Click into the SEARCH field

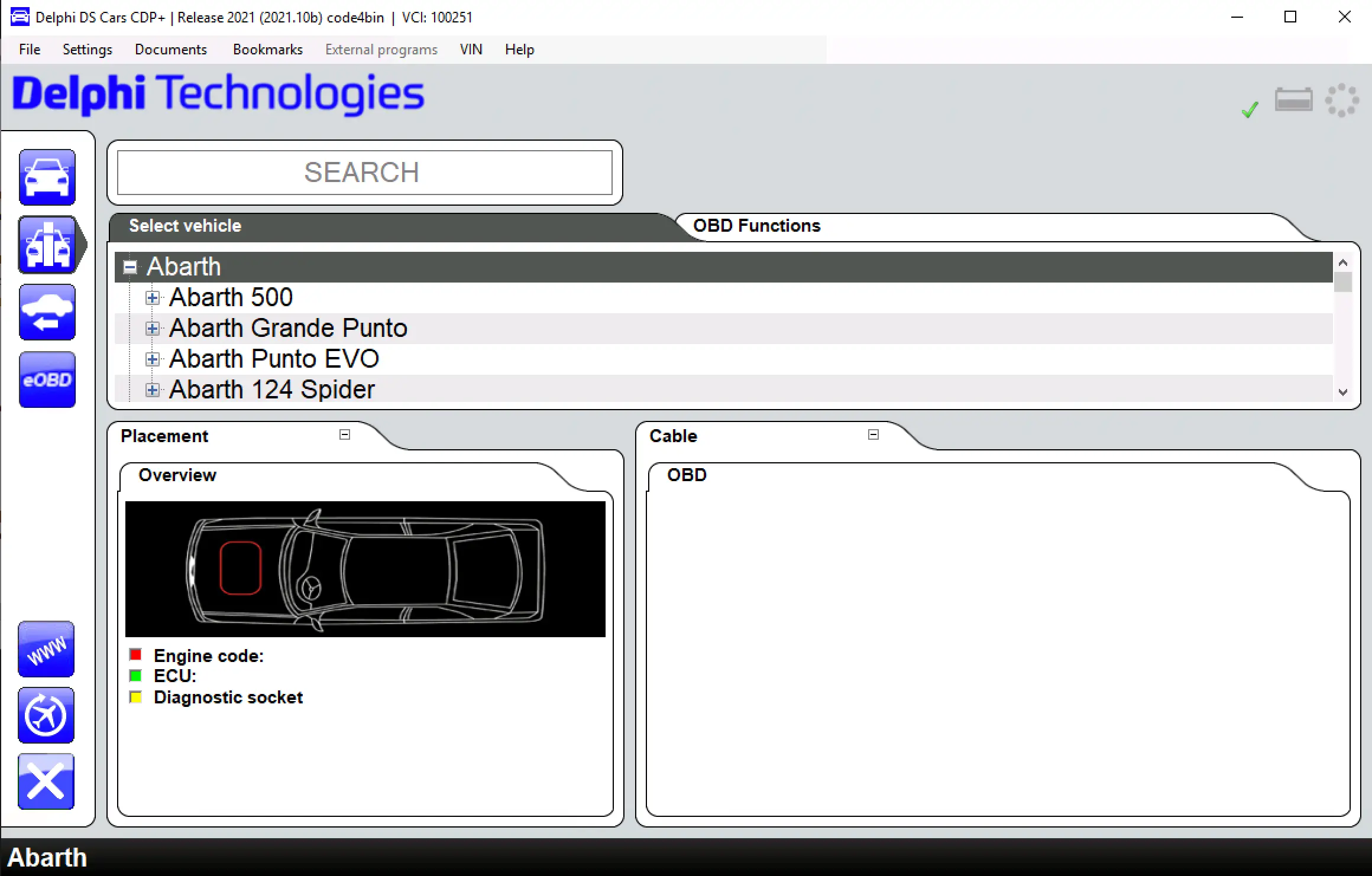[x=364, y=173]
